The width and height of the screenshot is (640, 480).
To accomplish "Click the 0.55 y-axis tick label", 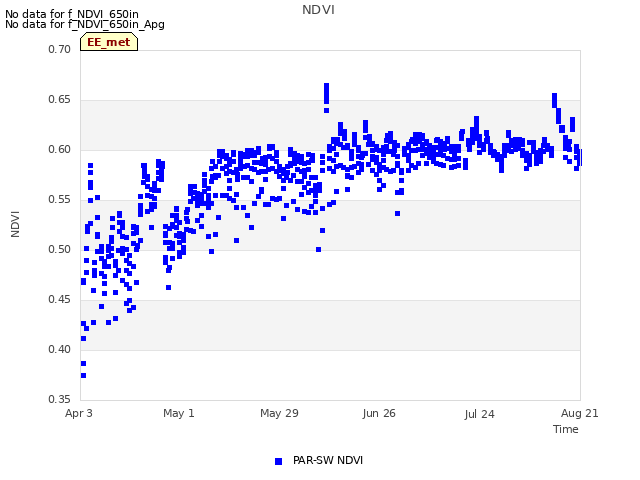I will pyautogui.click(x=60, y=200).
